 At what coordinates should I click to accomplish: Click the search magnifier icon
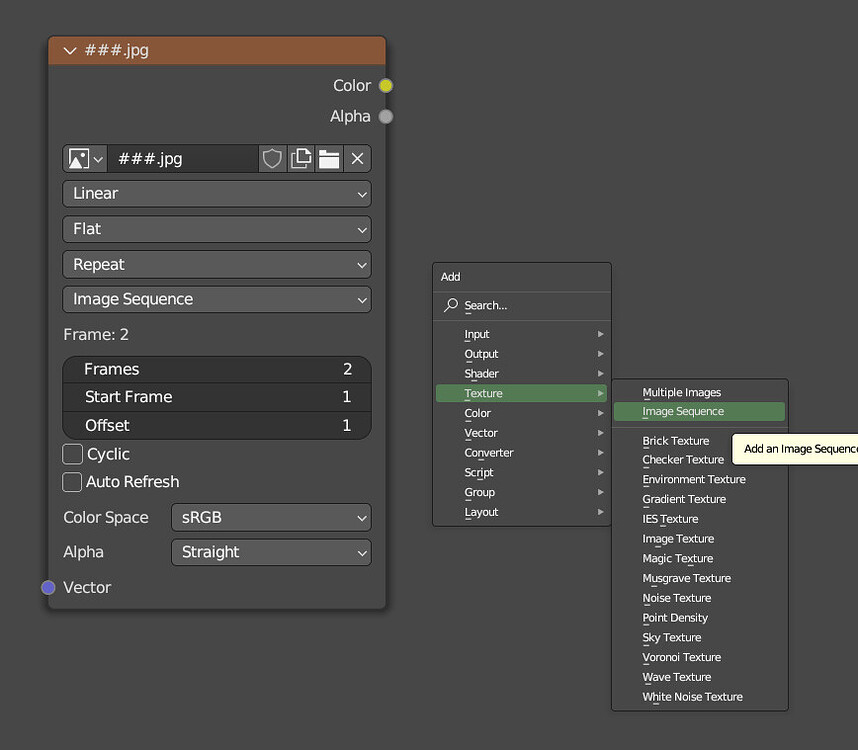coord(450,305)
